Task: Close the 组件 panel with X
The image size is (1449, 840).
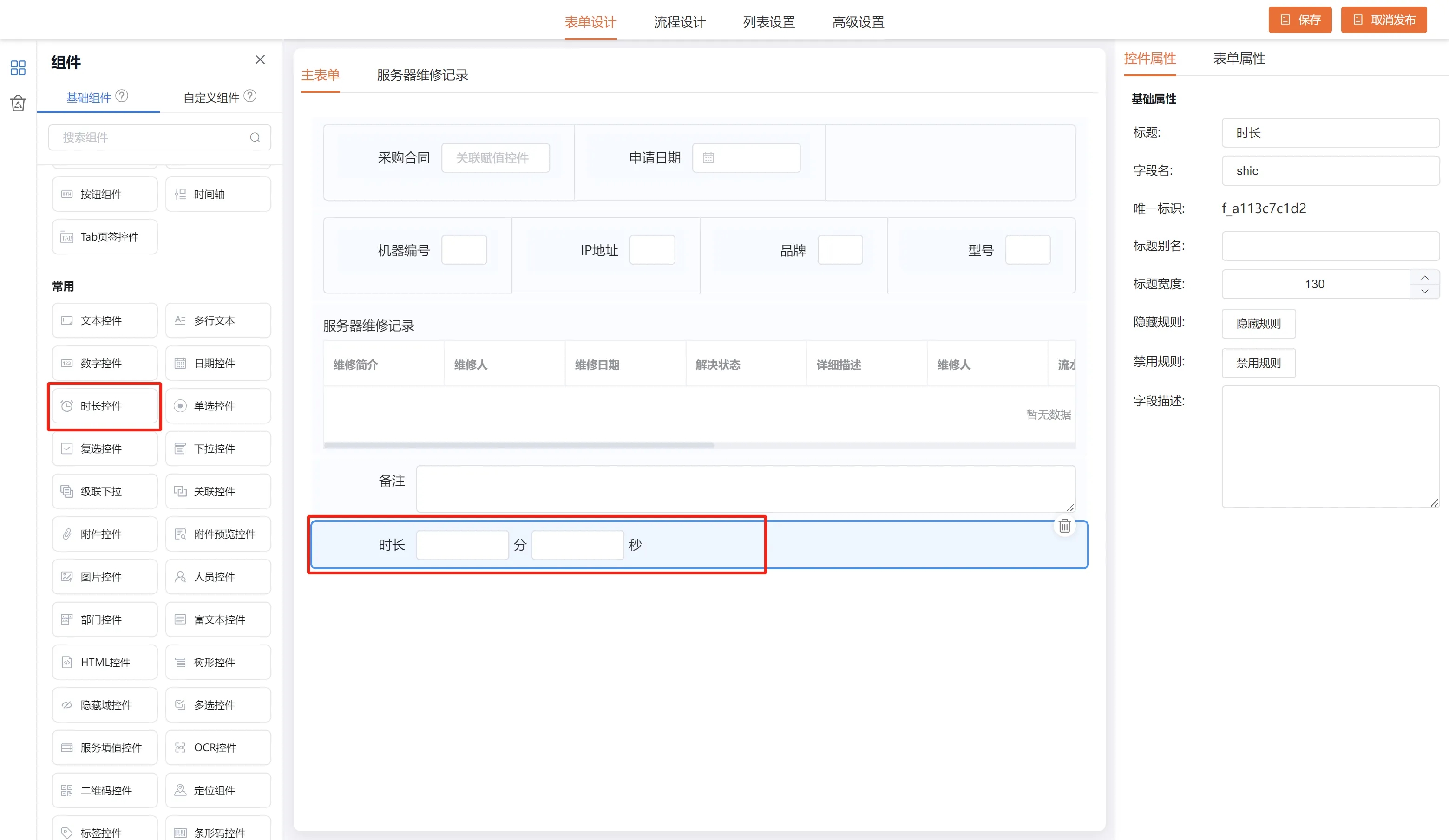Action: [260, 60]
